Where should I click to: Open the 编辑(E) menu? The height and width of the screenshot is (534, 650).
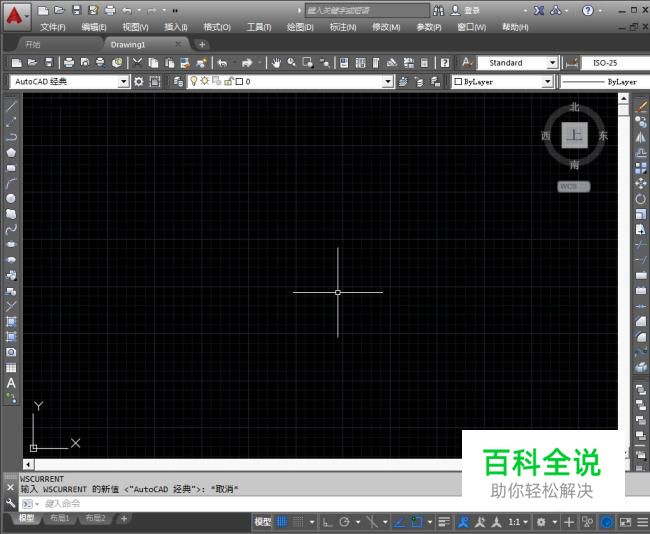94,27
